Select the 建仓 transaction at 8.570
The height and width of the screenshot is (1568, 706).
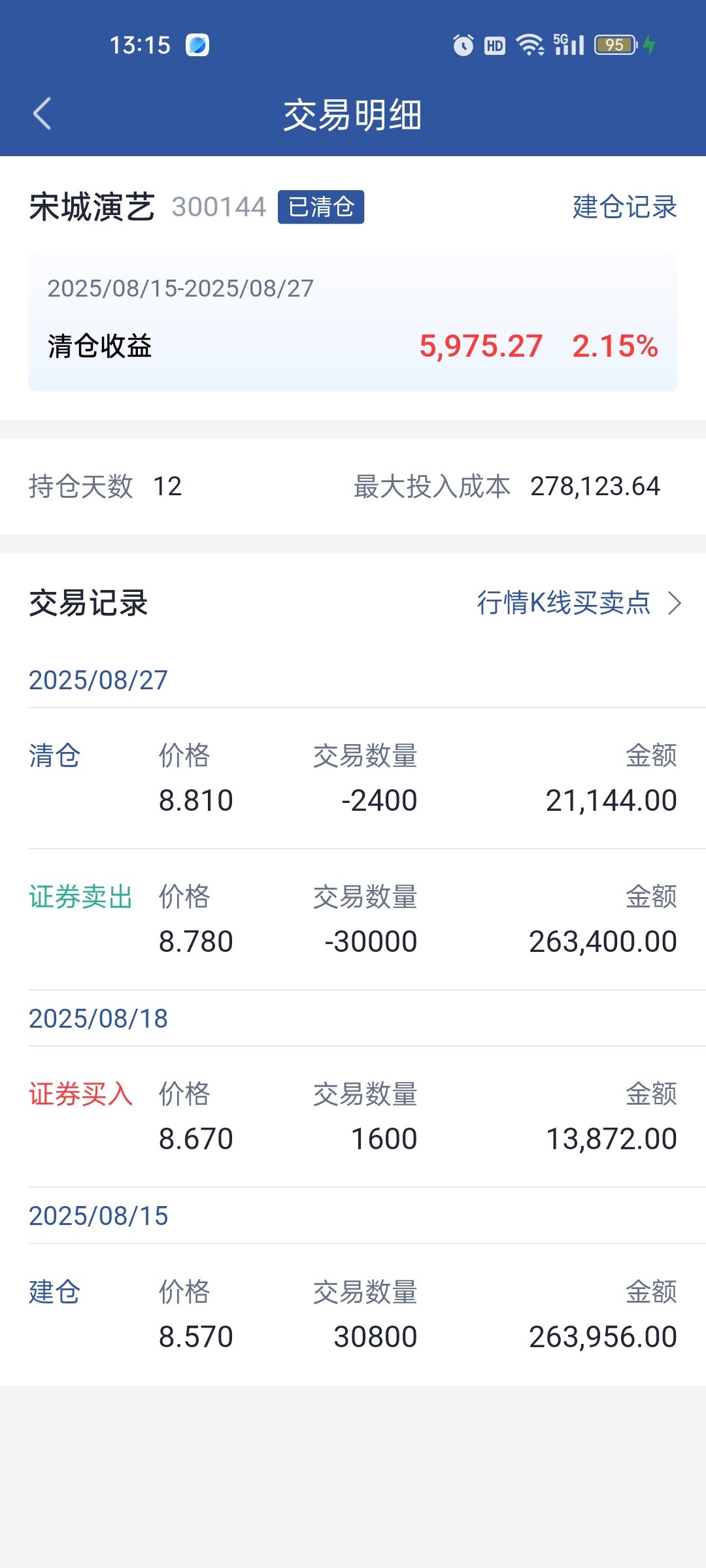pos(353,1315)
